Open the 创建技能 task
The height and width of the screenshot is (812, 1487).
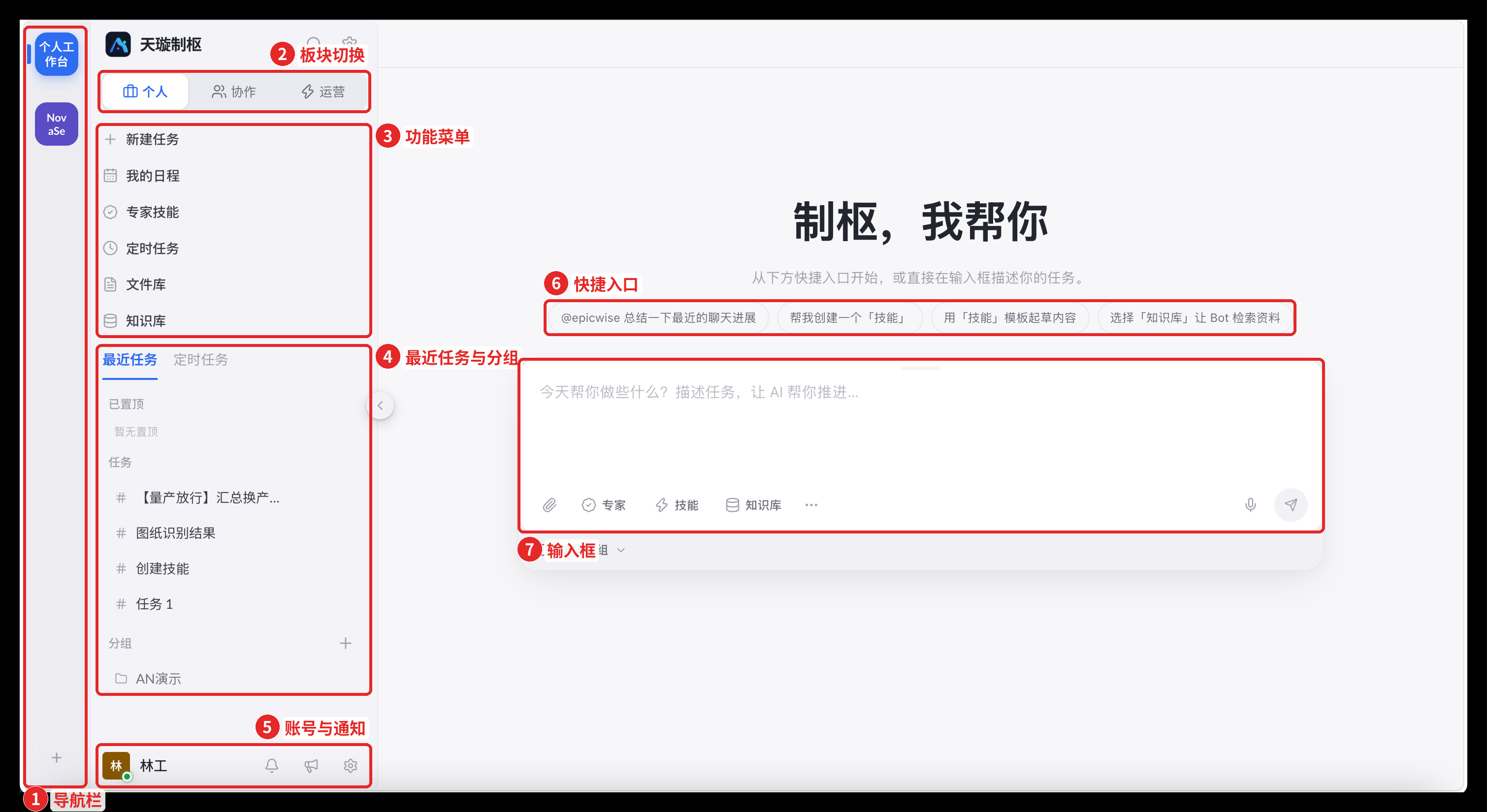tap(233, 568)
